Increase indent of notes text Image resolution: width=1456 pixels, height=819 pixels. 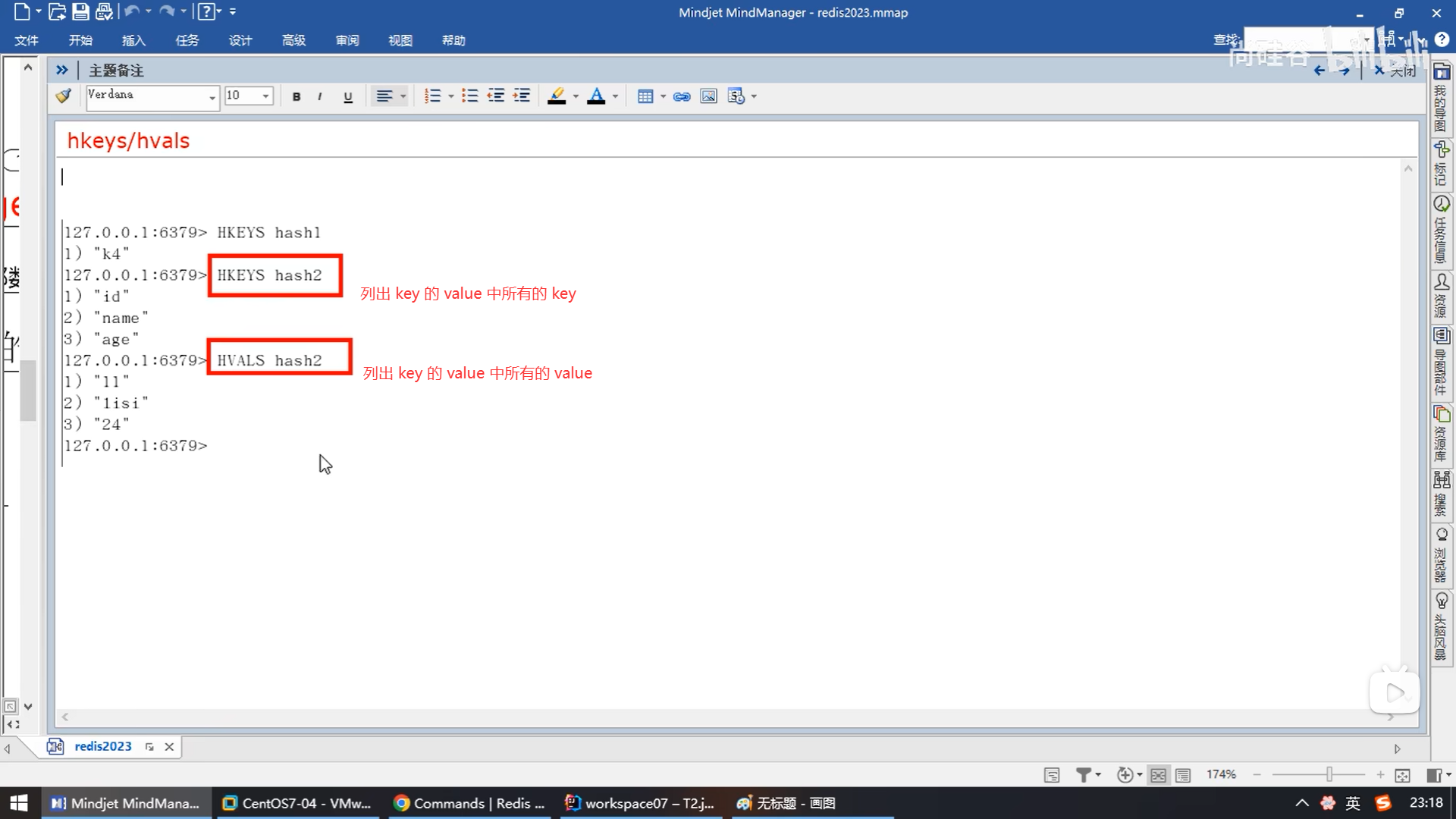pos(522,96)
